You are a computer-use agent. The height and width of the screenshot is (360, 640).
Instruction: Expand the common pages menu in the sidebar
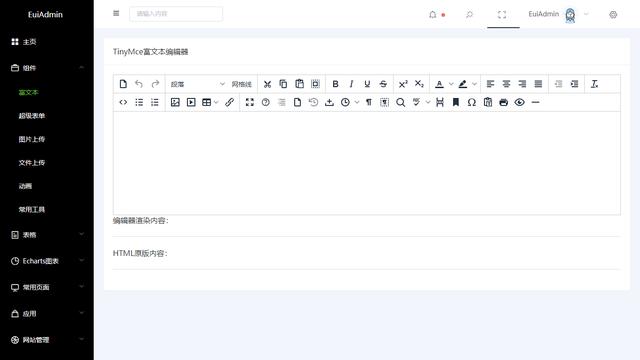[47, 287]
